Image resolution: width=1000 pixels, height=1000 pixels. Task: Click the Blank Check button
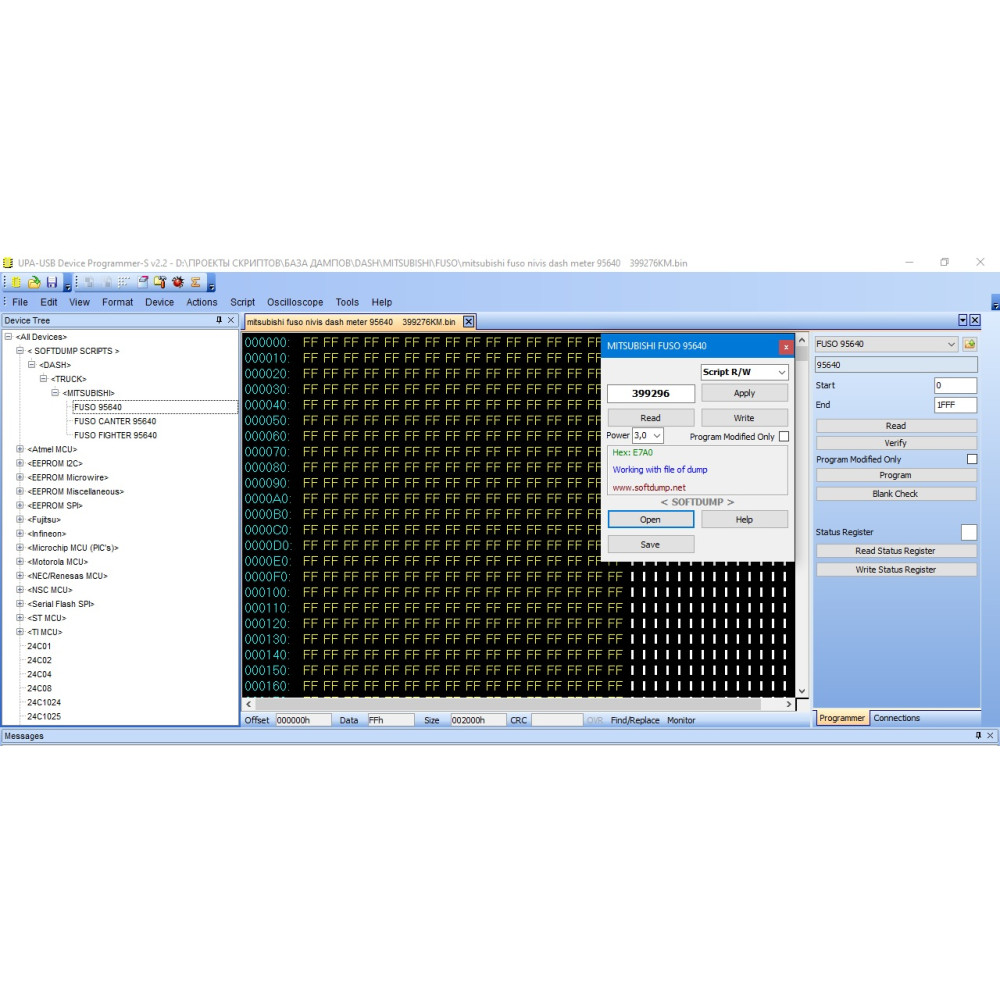coord(895,494)
